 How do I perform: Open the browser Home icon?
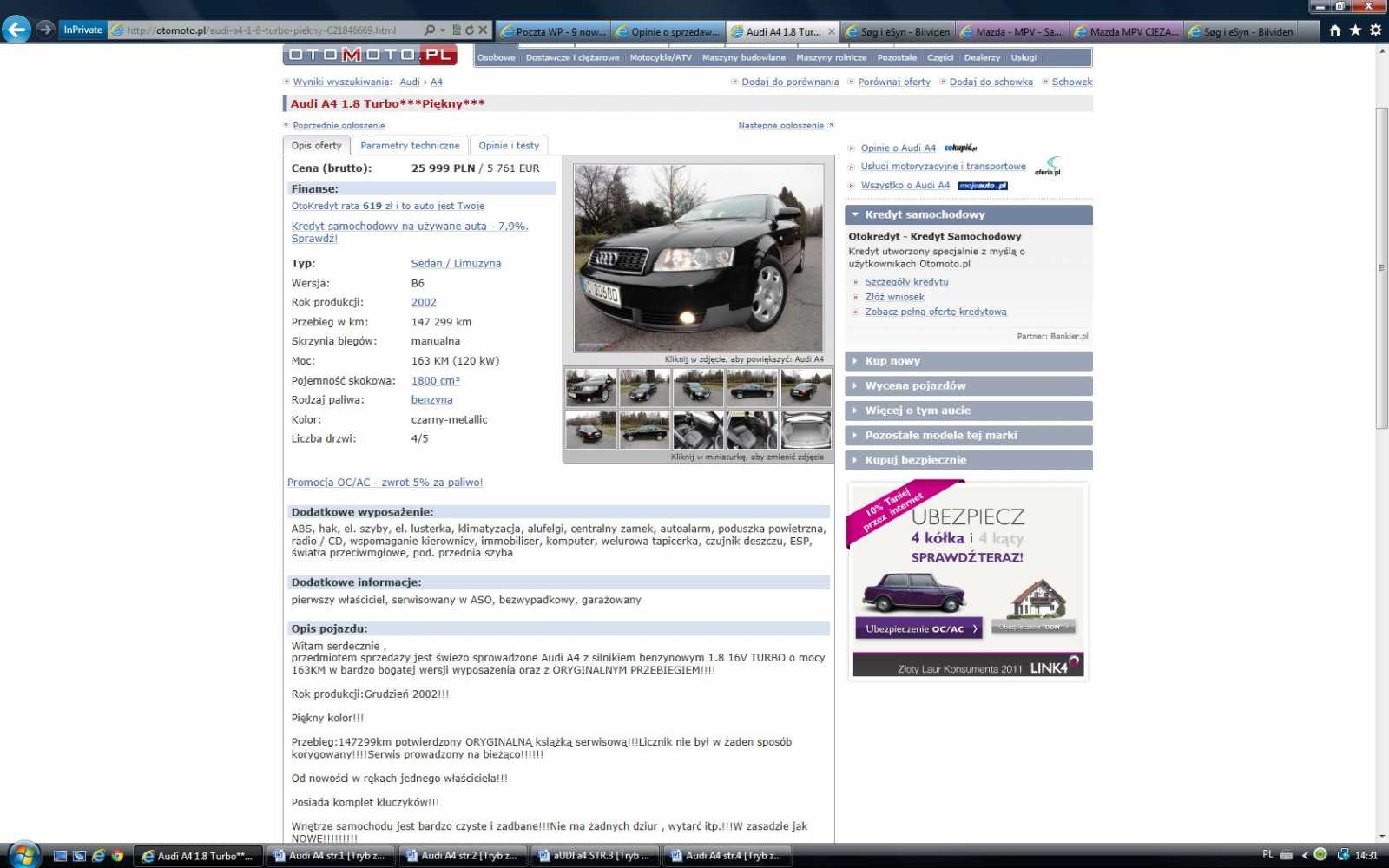coord(1335,30)
